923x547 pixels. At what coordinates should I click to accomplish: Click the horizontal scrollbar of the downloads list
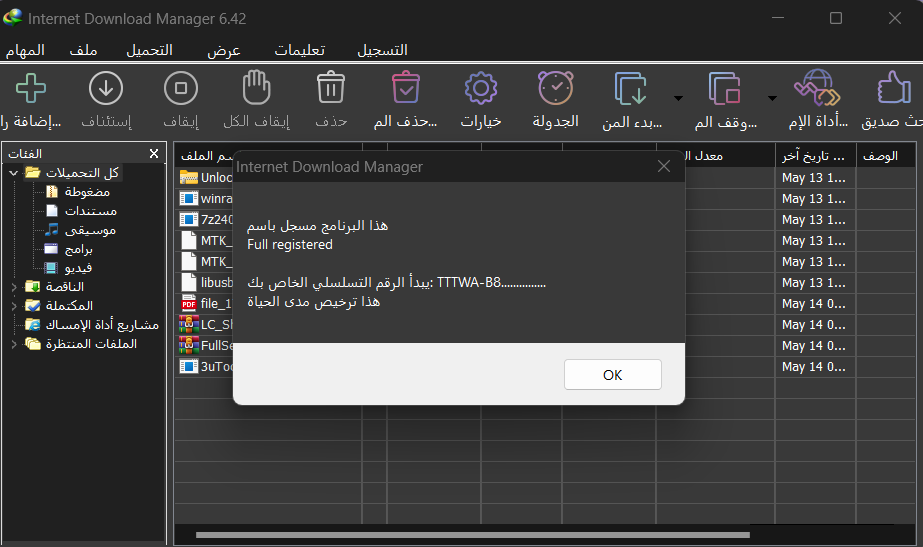click(x=473, y=535)
